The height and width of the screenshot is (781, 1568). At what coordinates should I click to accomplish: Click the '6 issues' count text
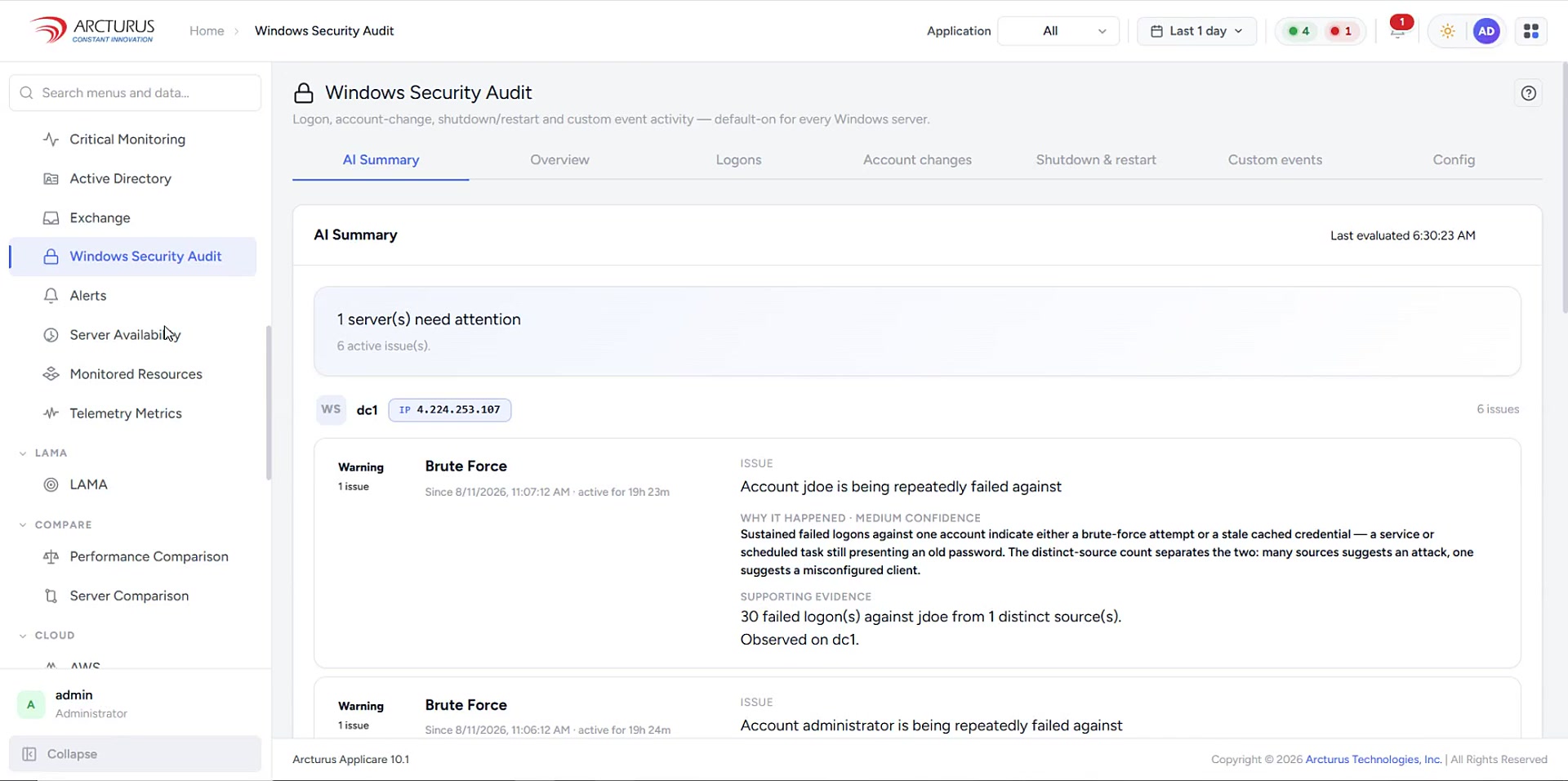click(1498, 409)
